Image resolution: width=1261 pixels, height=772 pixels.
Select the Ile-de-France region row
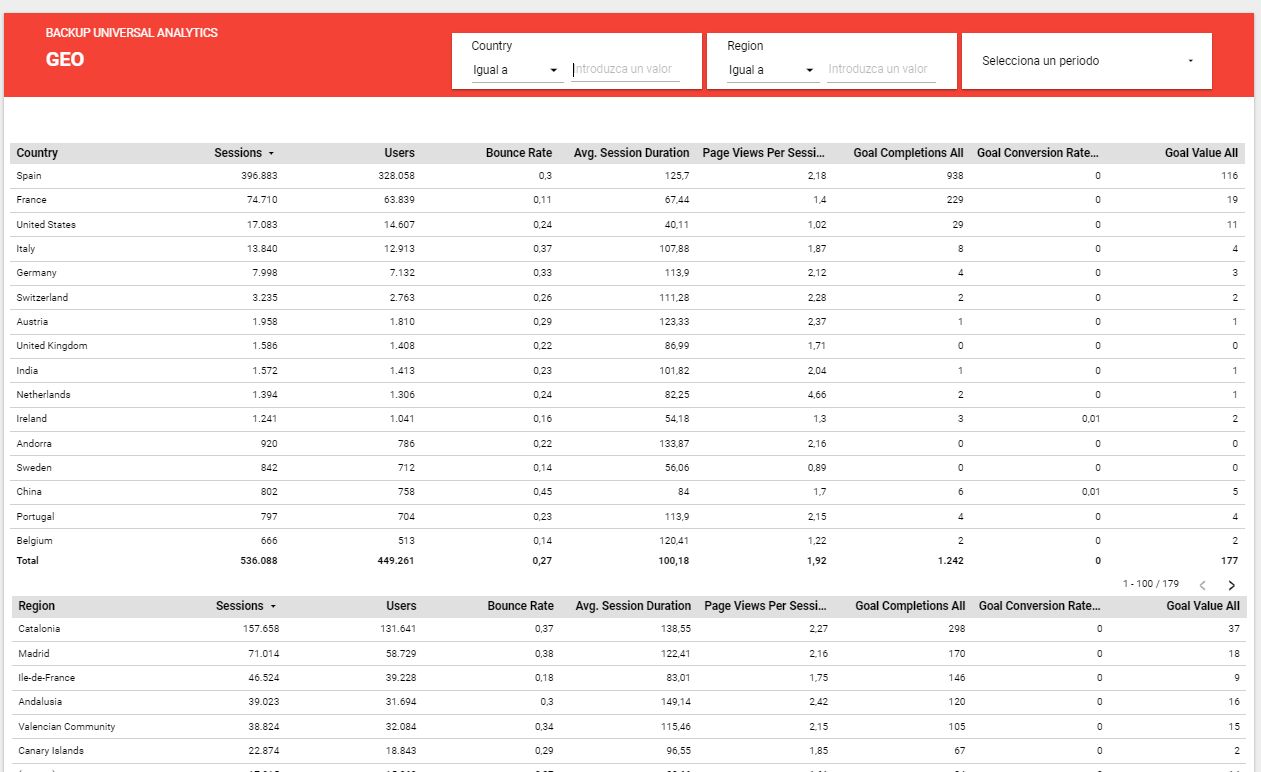(629, 678)
